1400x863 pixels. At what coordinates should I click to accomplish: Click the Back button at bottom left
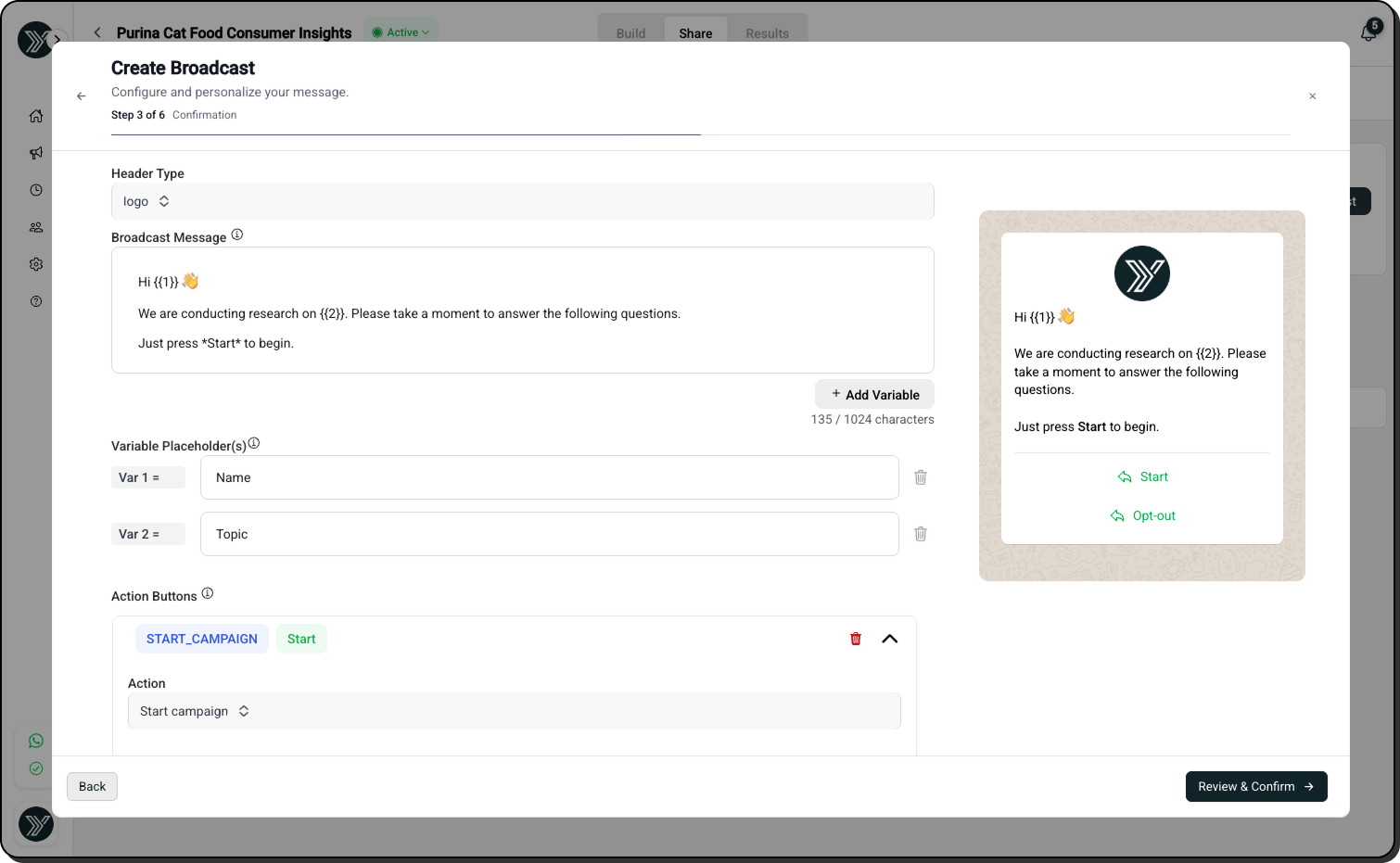pos(92,786)
